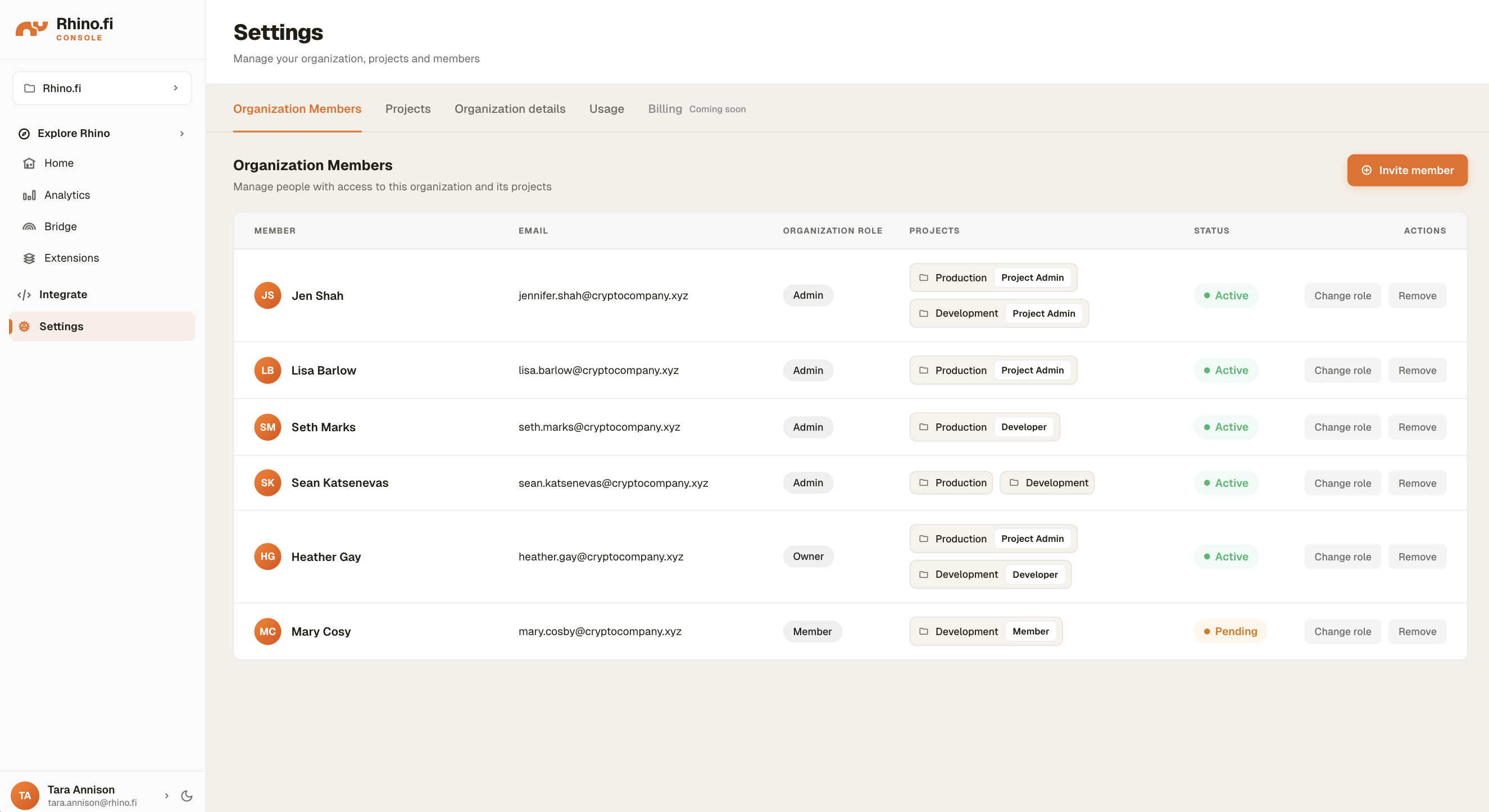This screenshot has height=812, width=1489.
Task: Switch to the Organization Members tab
Action: pos(297,108)
